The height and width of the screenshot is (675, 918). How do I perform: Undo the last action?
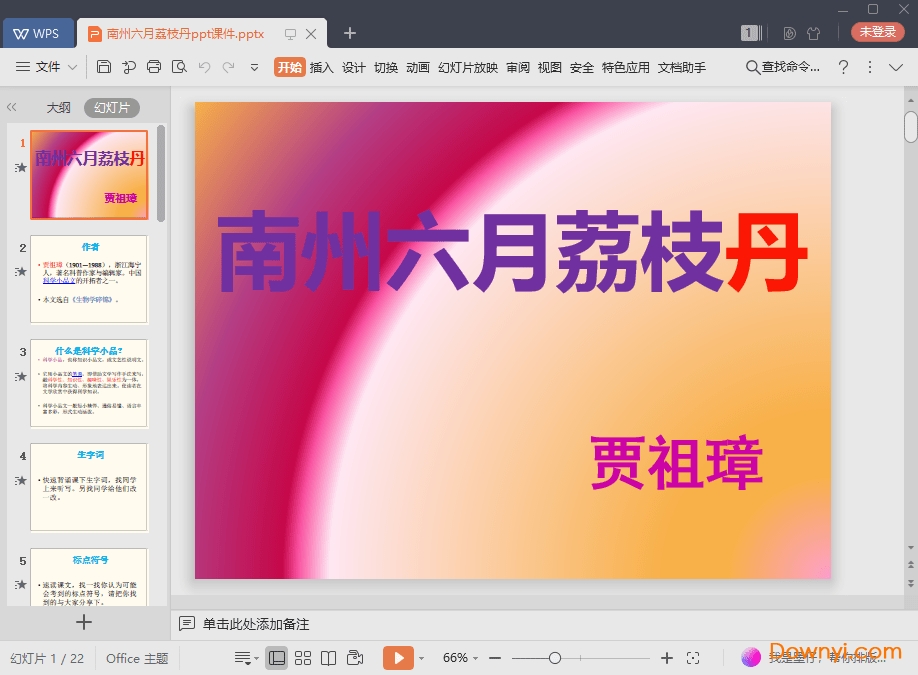(x=204, y=67)
